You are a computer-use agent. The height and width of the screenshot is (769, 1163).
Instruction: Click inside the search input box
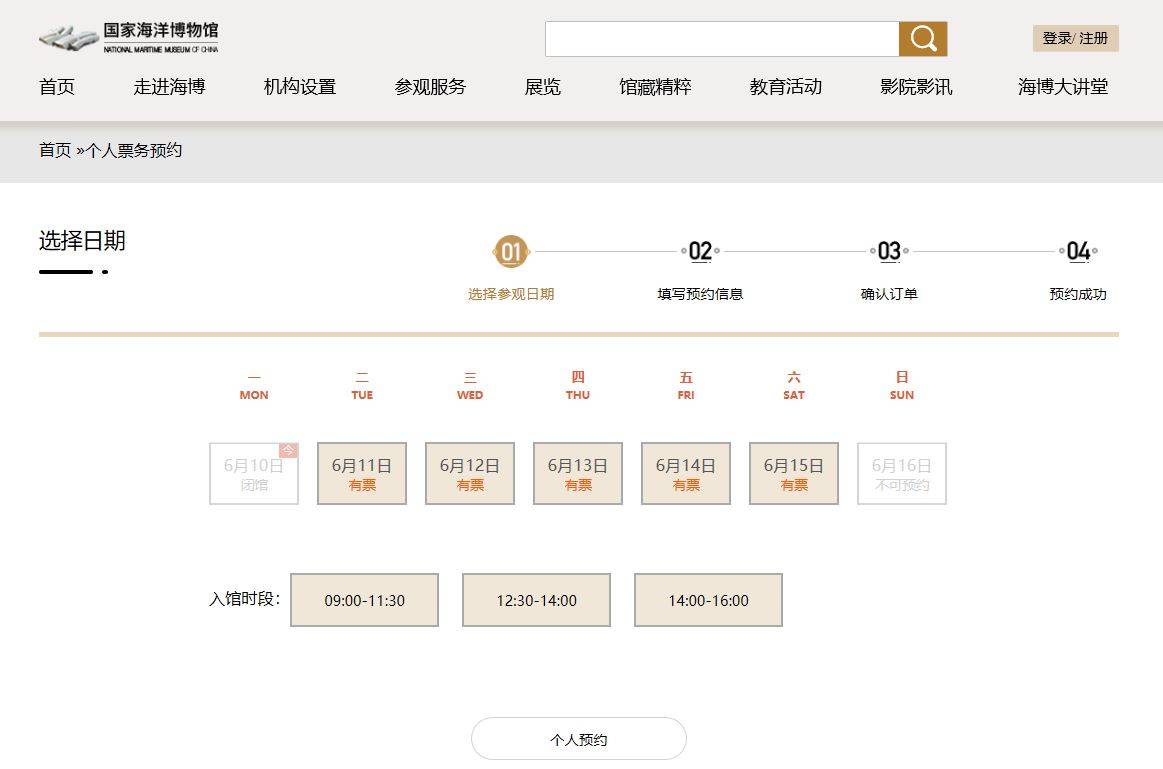coord(720,38)
